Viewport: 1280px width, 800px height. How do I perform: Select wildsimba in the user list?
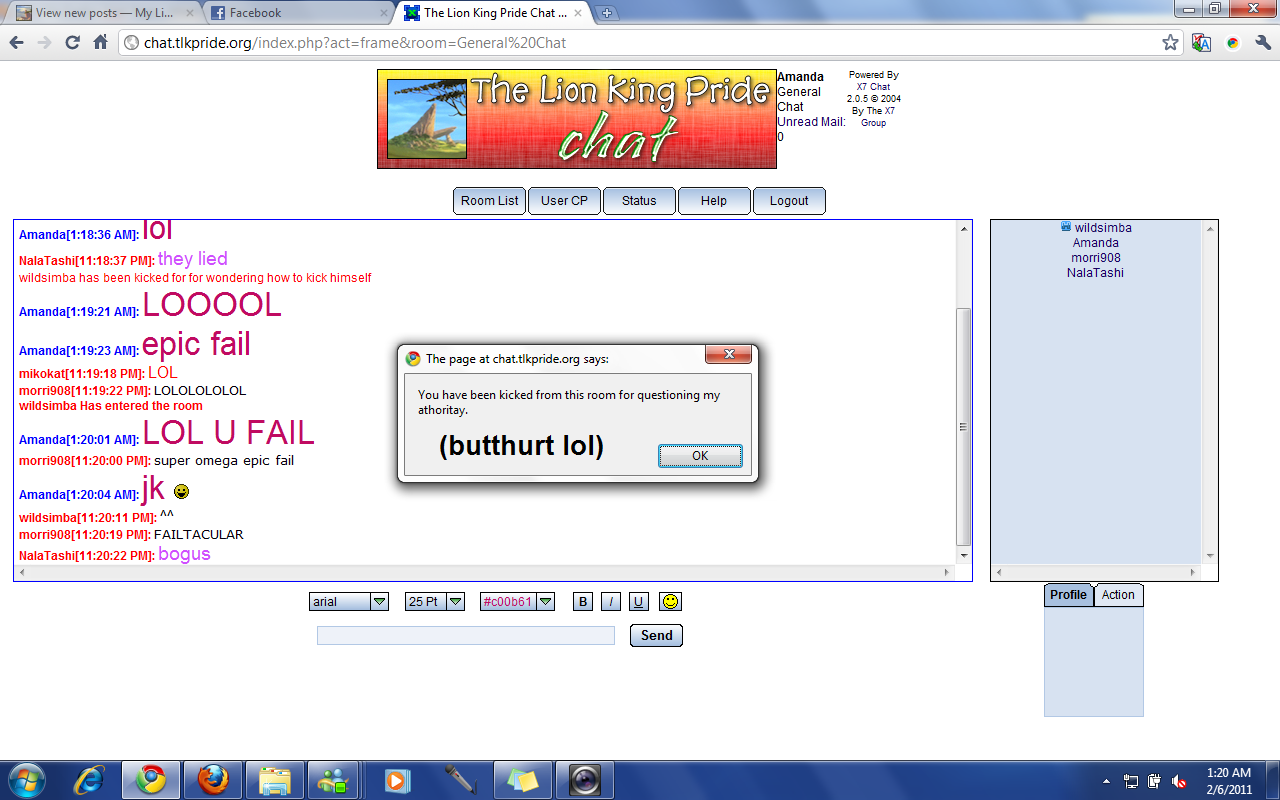point(1103,228)
